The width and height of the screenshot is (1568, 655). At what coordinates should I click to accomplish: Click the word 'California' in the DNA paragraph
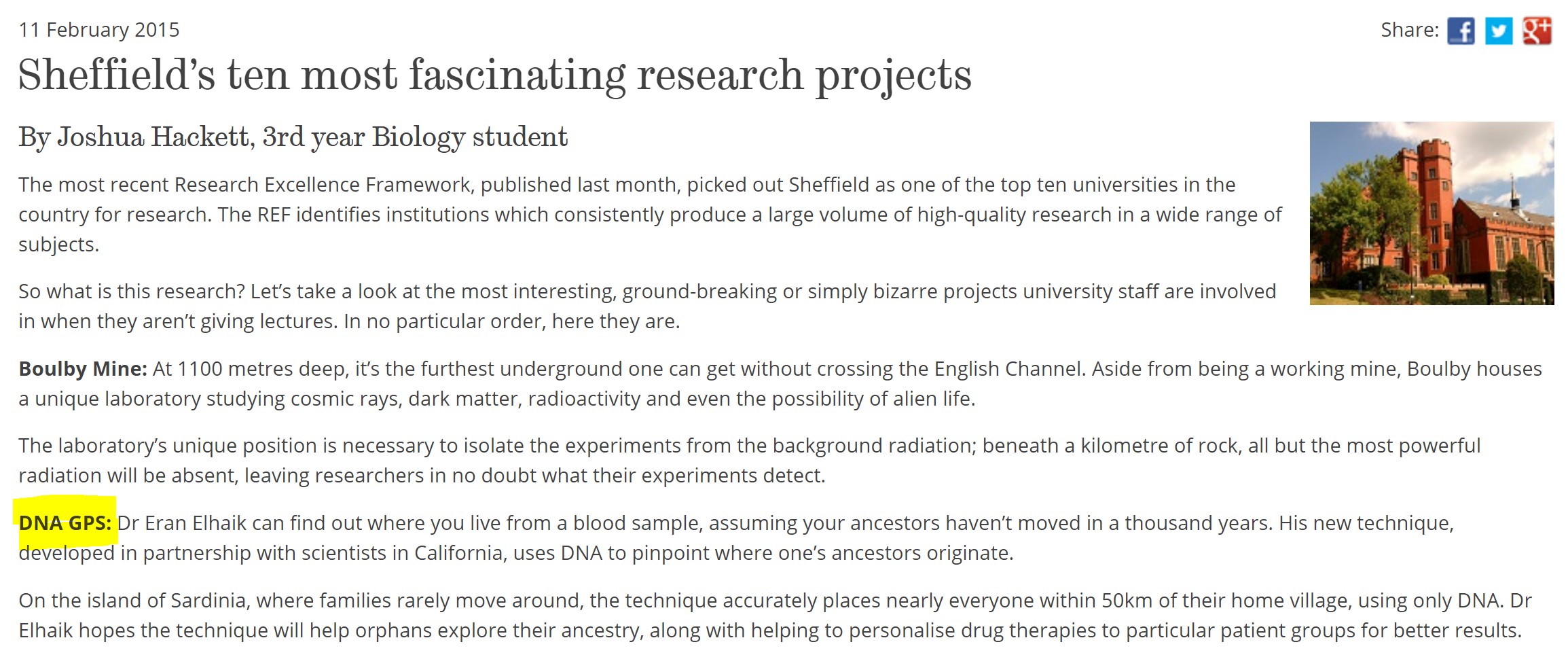point(459,553)
